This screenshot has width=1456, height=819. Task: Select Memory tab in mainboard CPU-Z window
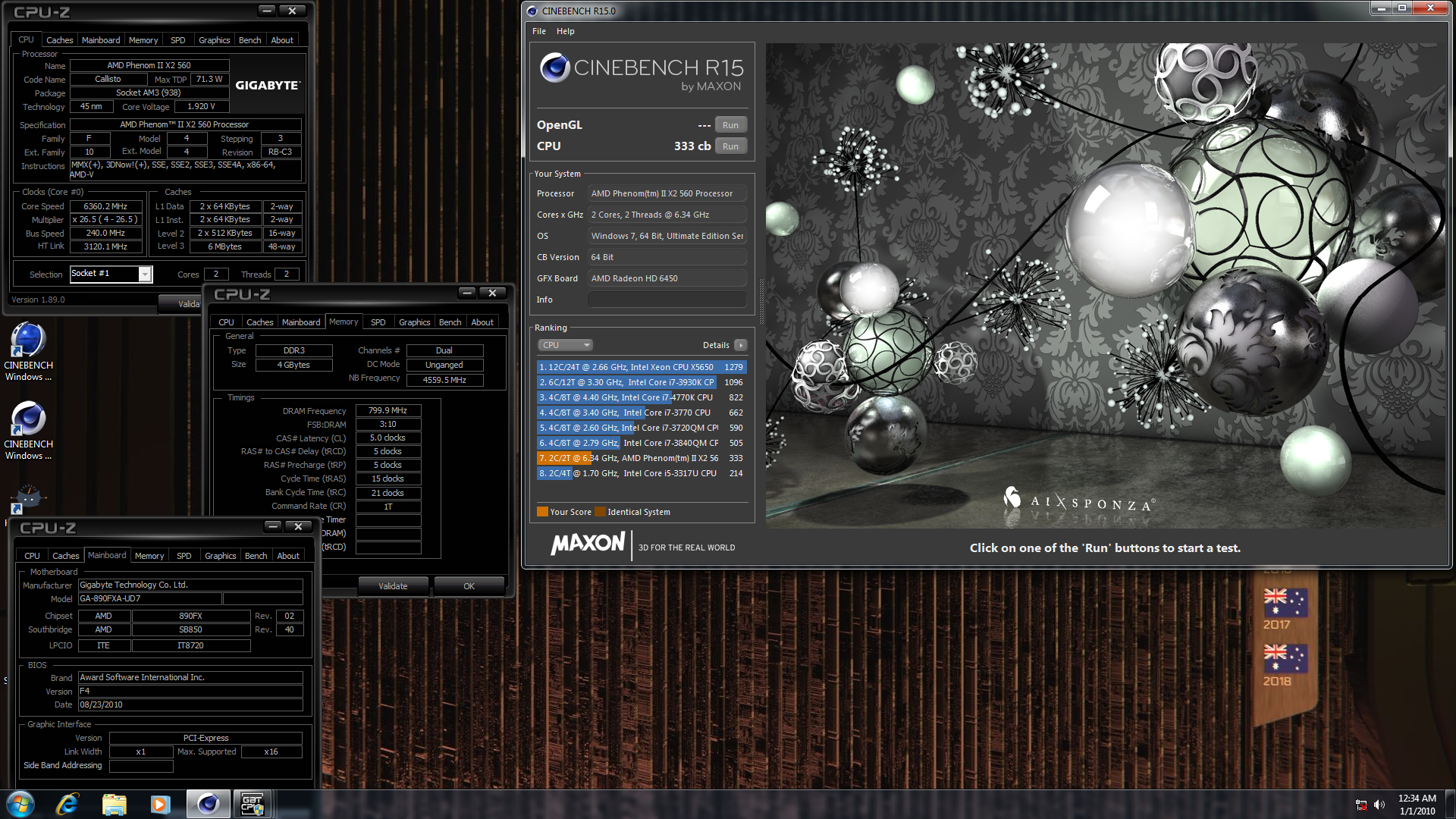click(x=149, y=556)
